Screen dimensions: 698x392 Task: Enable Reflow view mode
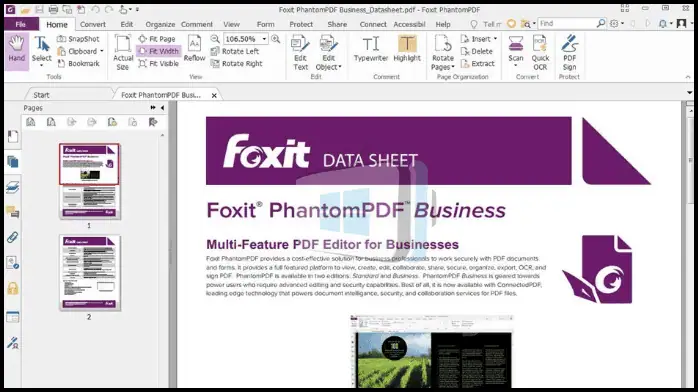(x=195, y=49)
